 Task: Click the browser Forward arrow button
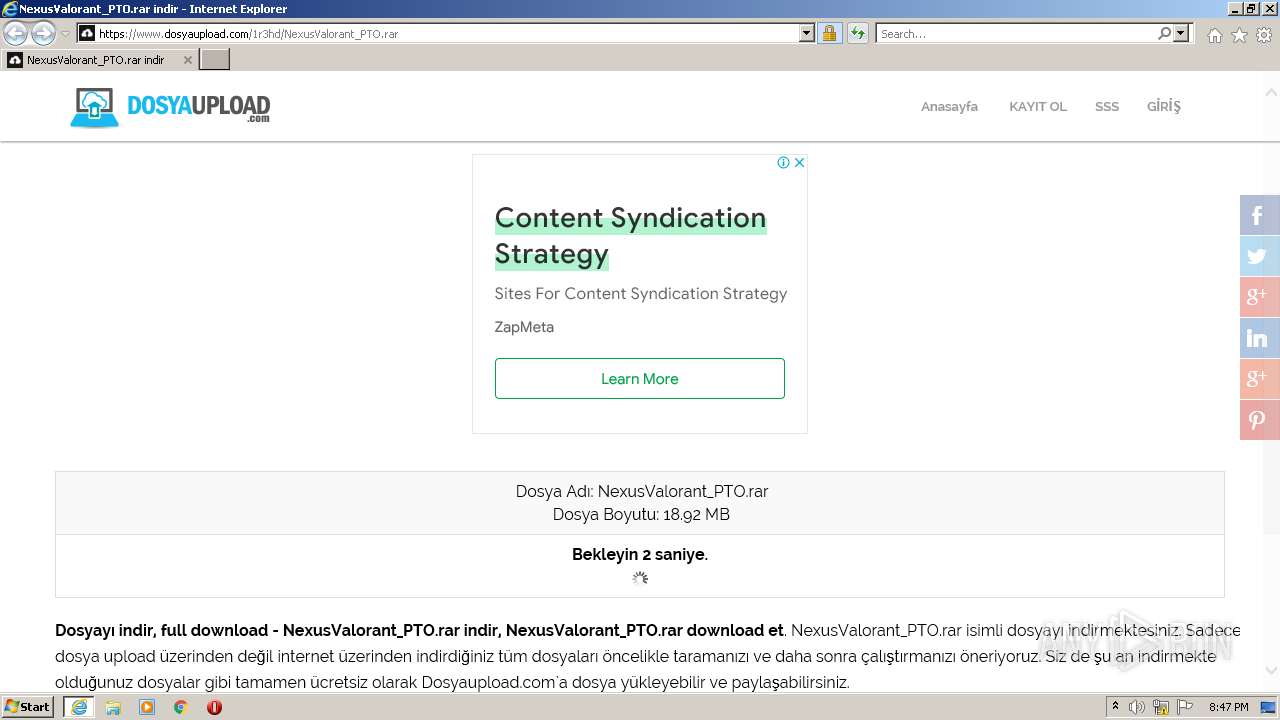43,34
